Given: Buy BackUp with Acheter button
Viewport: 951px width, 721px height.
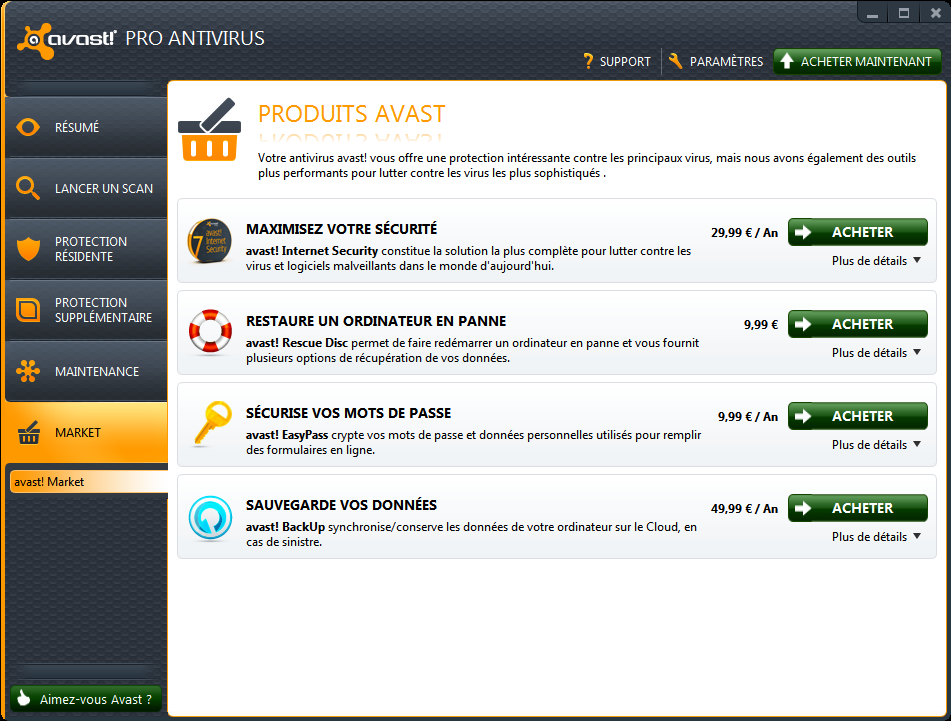Looking at the screenshot, I should tap(858, 508).
